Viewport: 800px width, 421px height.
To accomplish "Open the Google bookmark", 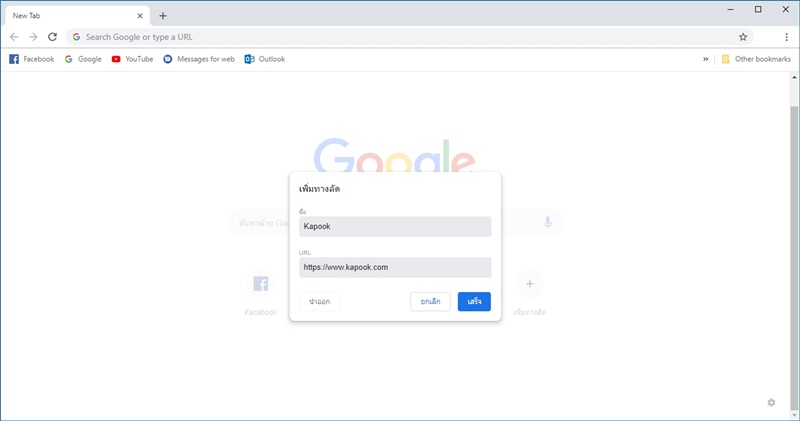I will tap(83, 59).
